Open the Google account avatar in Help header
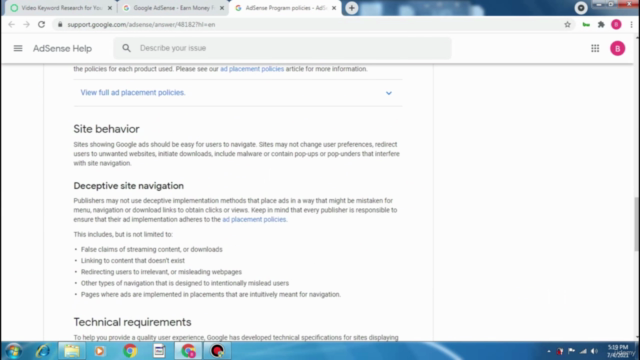The image size is (640, 360). (x=617, y=49)
